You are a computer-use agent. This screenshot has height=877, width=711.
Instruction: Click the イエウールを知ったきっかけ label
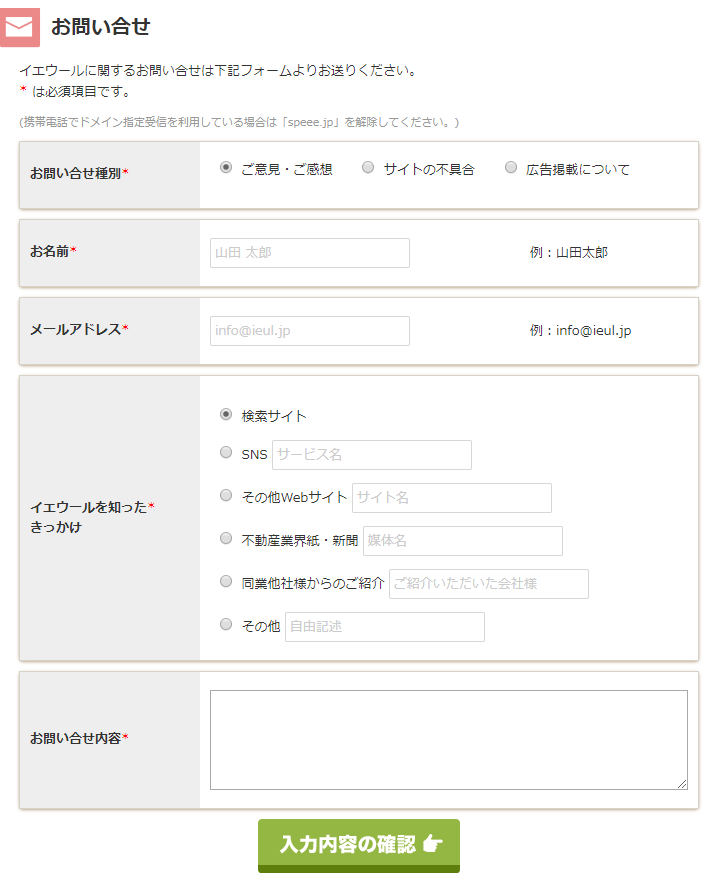[x=92, y=517]
